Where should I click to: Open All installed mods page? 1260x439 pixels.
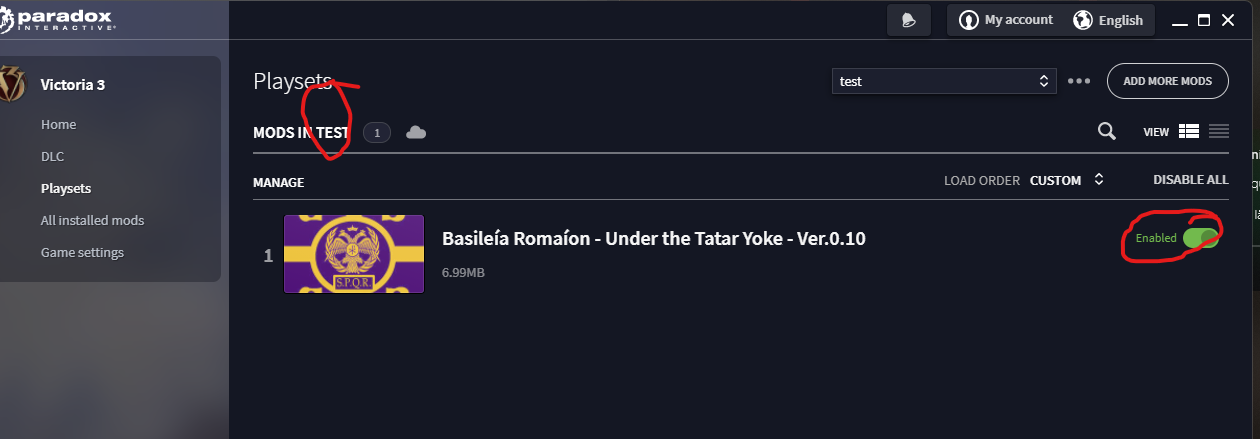[92, 220]
